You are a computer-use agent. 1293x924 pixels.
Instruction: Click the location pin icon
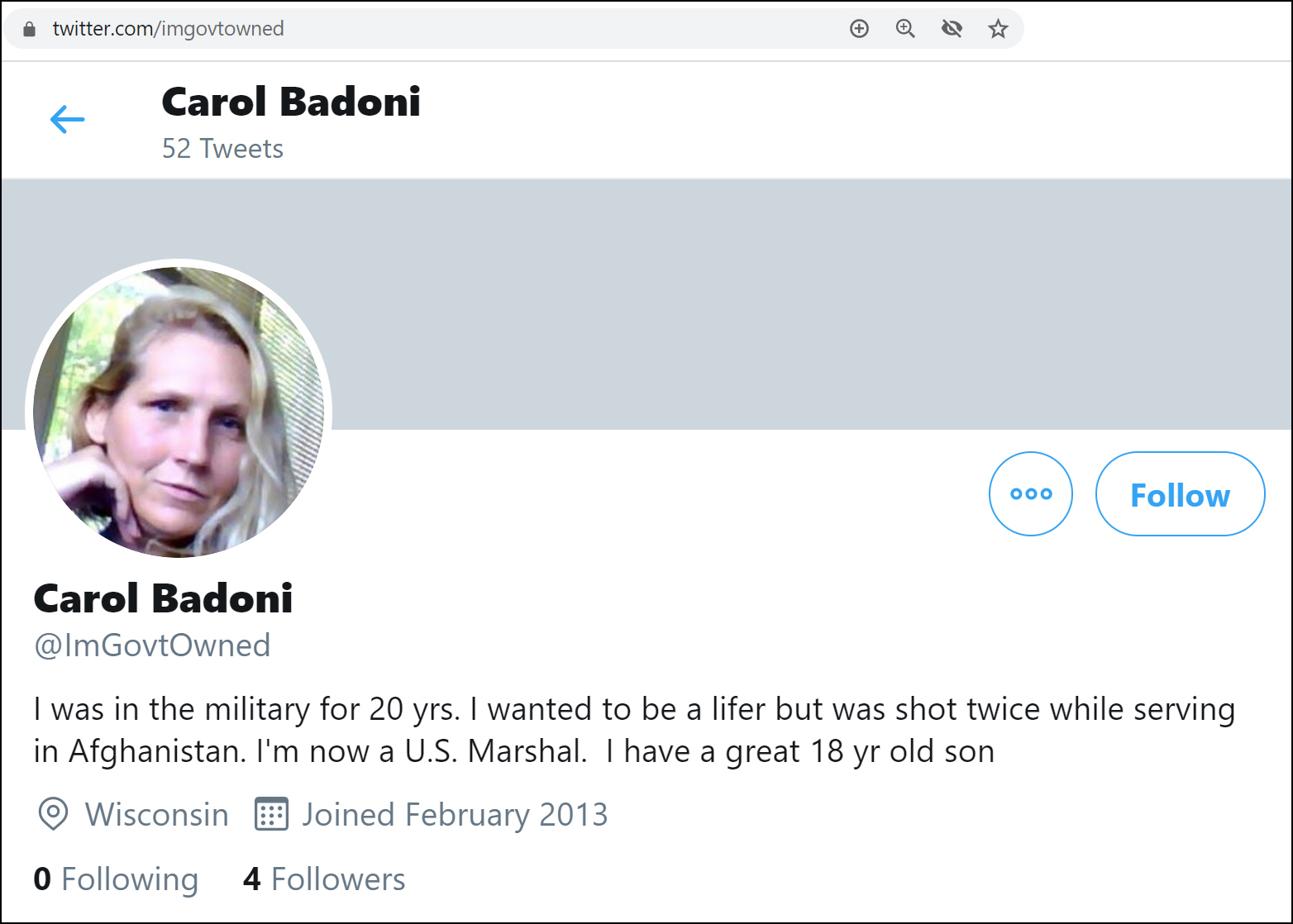point(54,814)
